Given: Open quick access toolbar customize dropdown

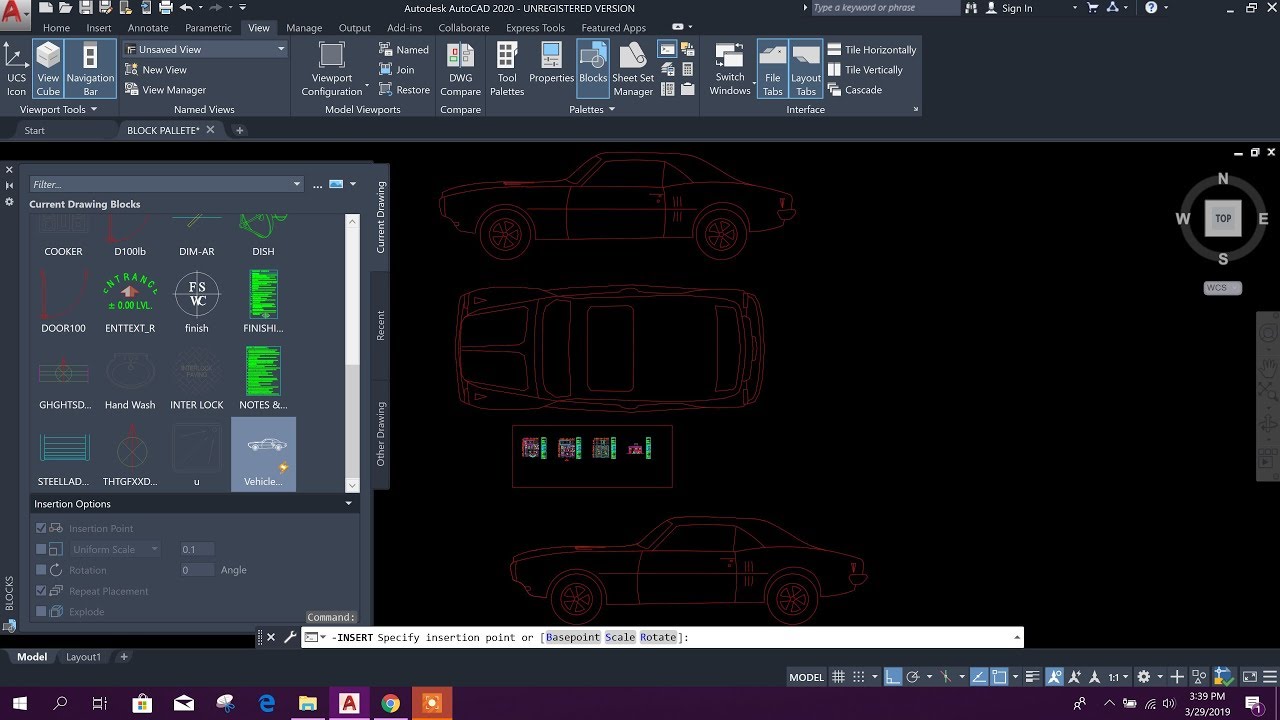Looking at the screenshot, I should coord(241,8).
